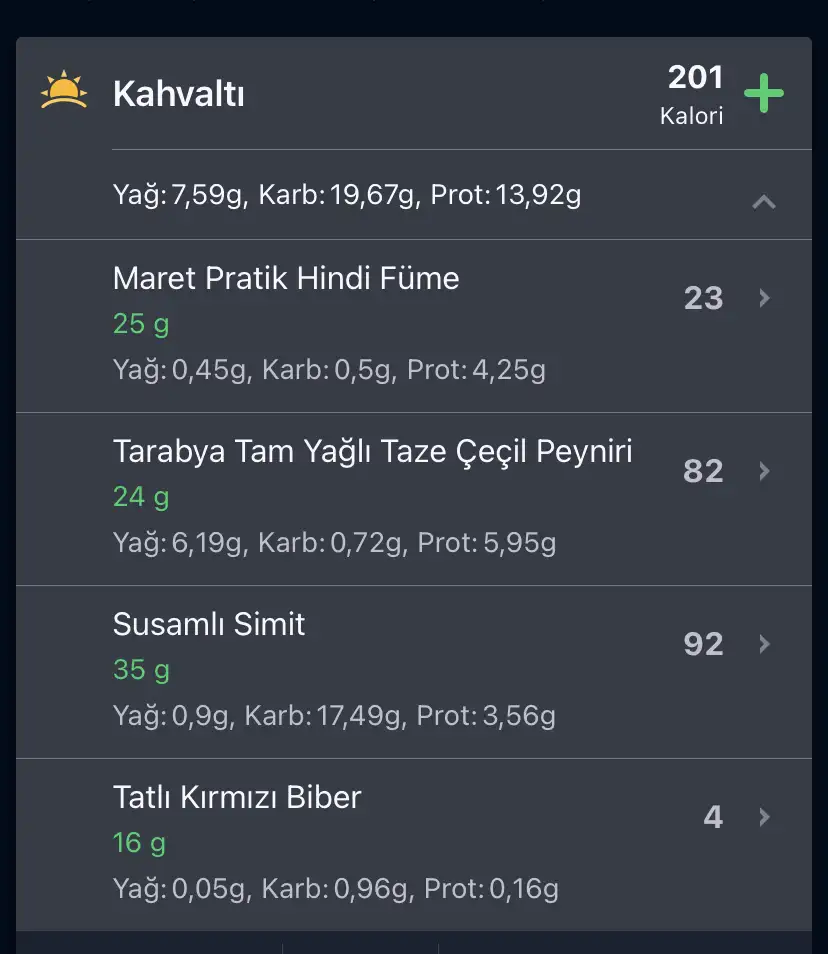This screenshot has height=954, width=828.
Task: Tap the green plus to add breakfast food
Action: click(764, 93)
